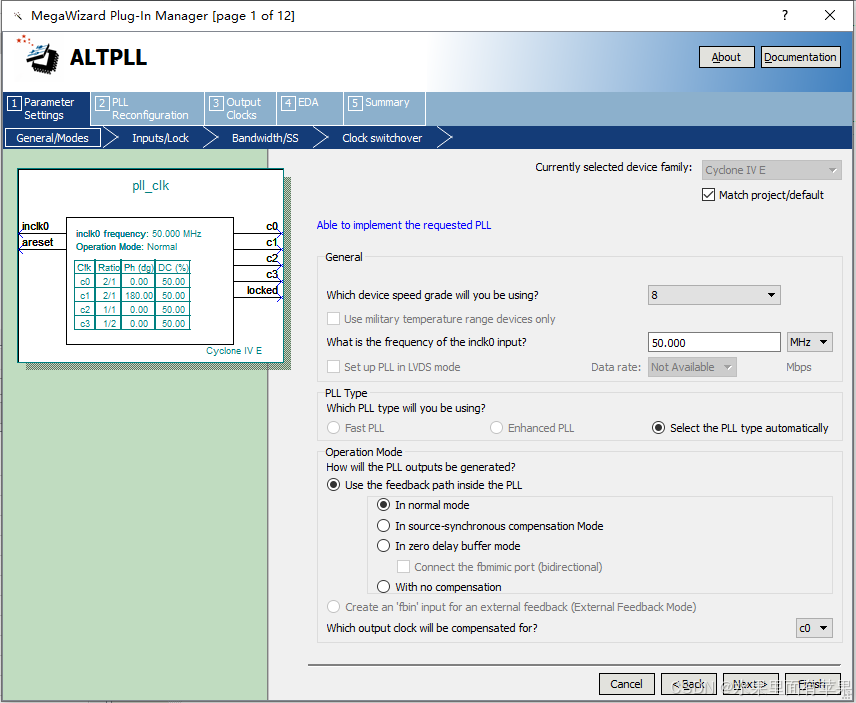Click the pll_clk block diagram title
Viewport: 856px width, 703px height.
151,186
